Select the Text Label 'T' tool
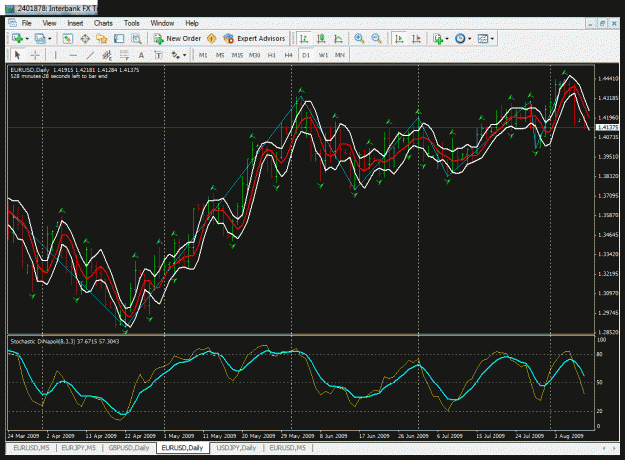The image size is (625, 460). click(158, 55)
